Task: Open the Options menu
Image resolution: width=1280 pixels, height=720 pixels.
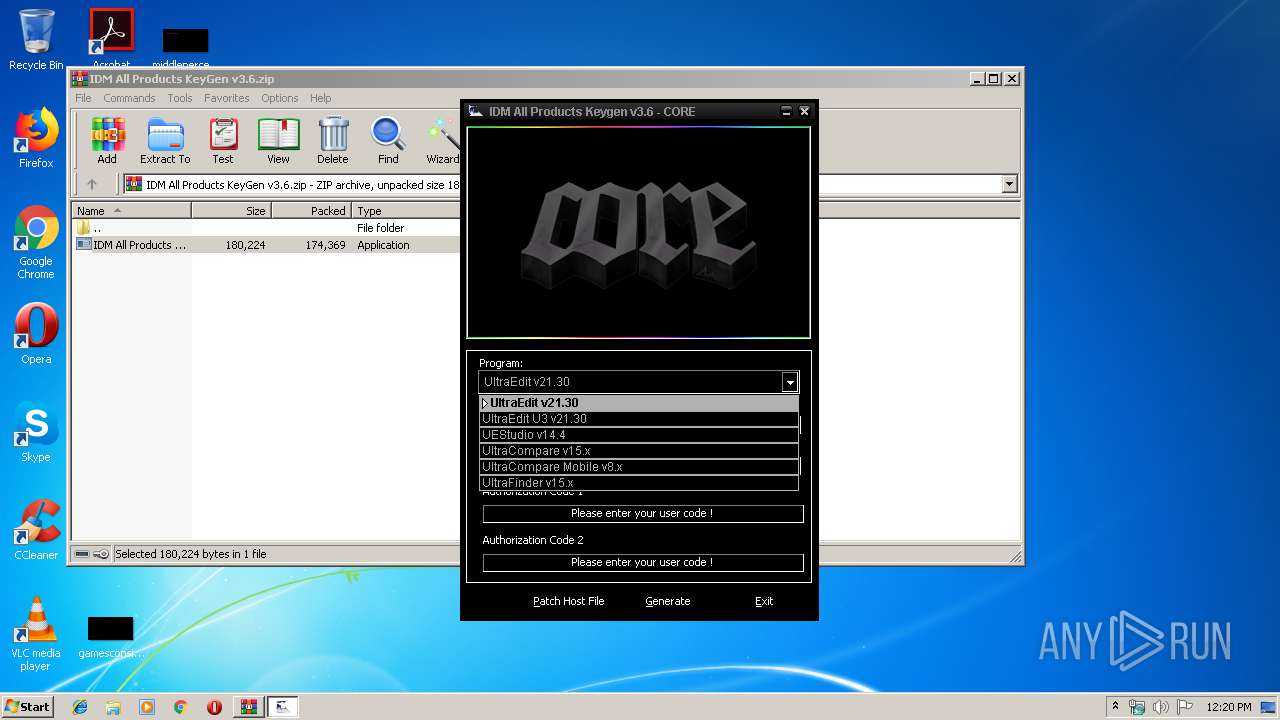Action: pos(280,98)
